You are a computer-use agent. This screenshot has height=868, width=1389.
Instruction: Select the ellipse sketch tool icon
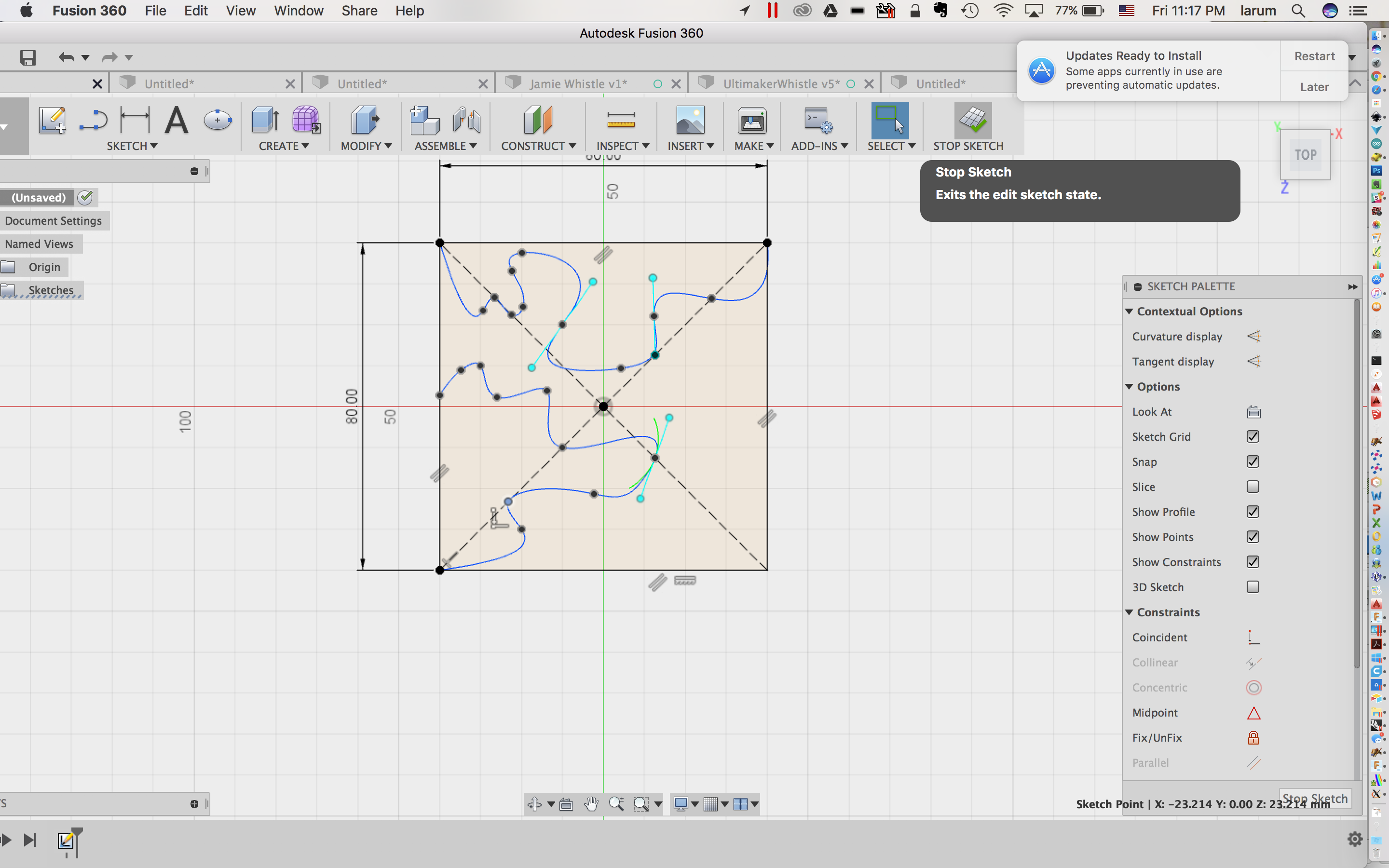coord(218,120)
